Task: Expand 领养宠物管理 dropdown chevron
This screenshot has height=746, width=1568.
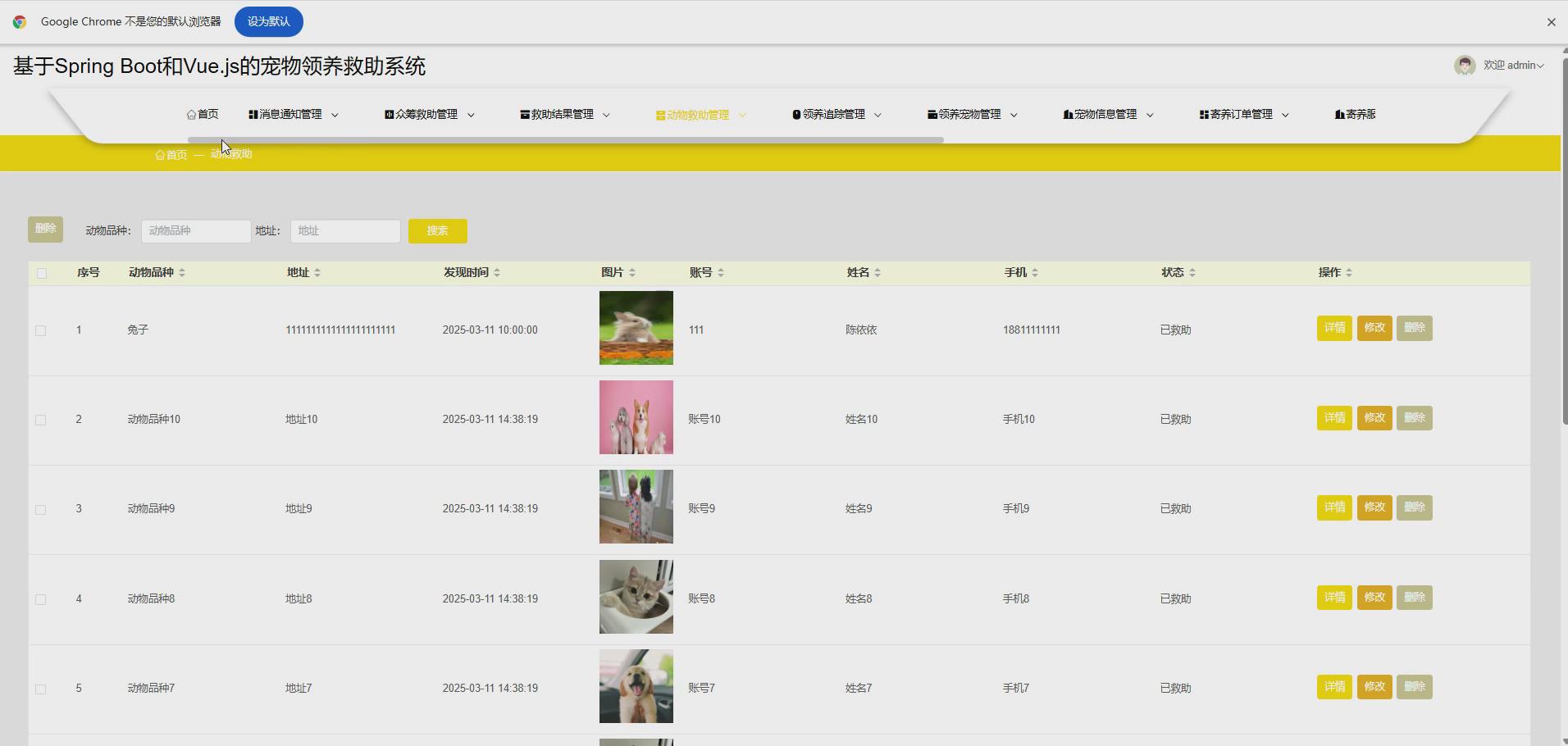Action: [1014, 116]
